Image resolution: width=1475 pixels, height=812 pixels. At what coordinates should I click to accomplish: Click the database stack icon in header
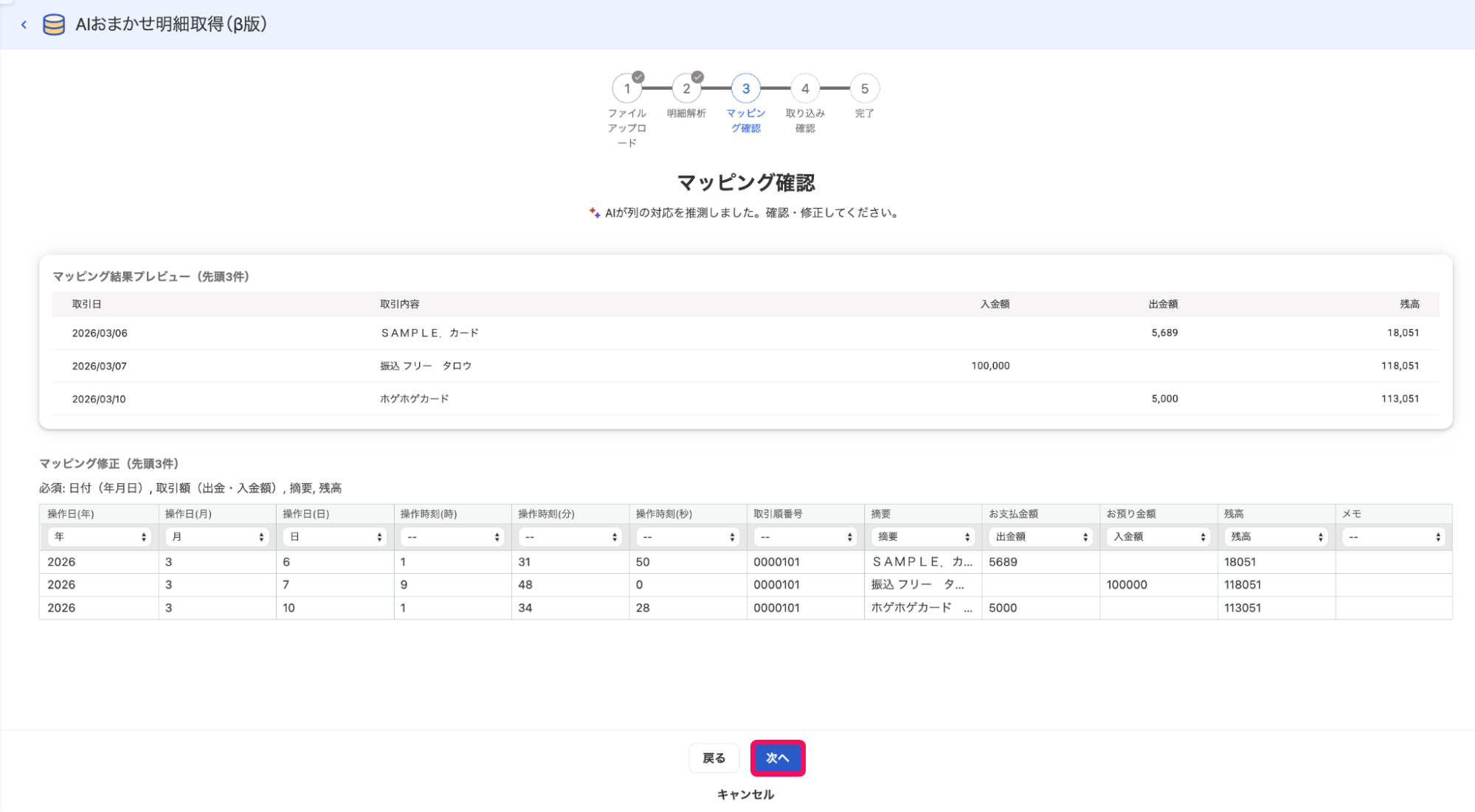click(54, 24)
